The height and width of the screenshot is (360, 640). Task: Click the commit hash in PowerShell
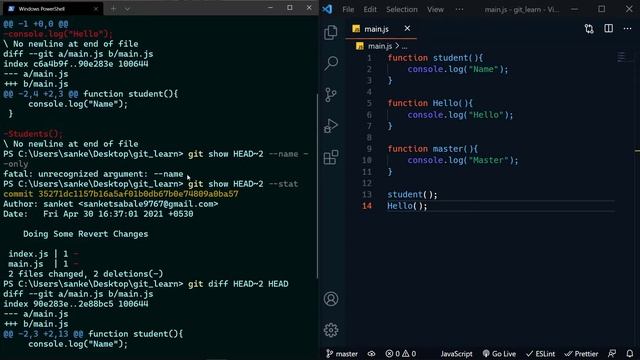pos(138,194)
